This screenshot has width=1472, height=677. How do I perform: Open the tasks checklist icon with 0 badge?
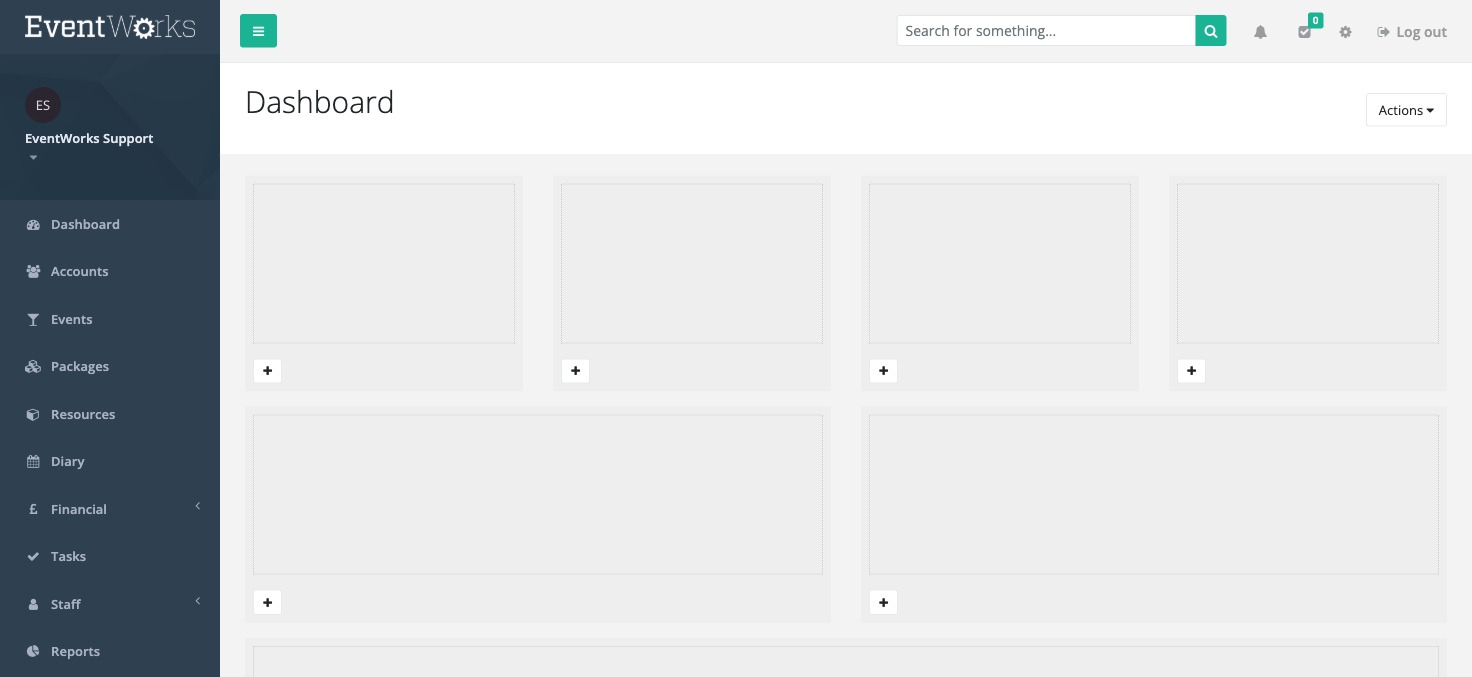click(x=1305, y=31)
